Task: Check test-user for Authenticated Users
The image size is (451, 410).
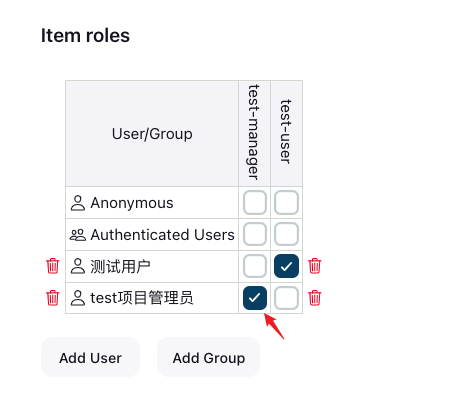Action: 286,234
